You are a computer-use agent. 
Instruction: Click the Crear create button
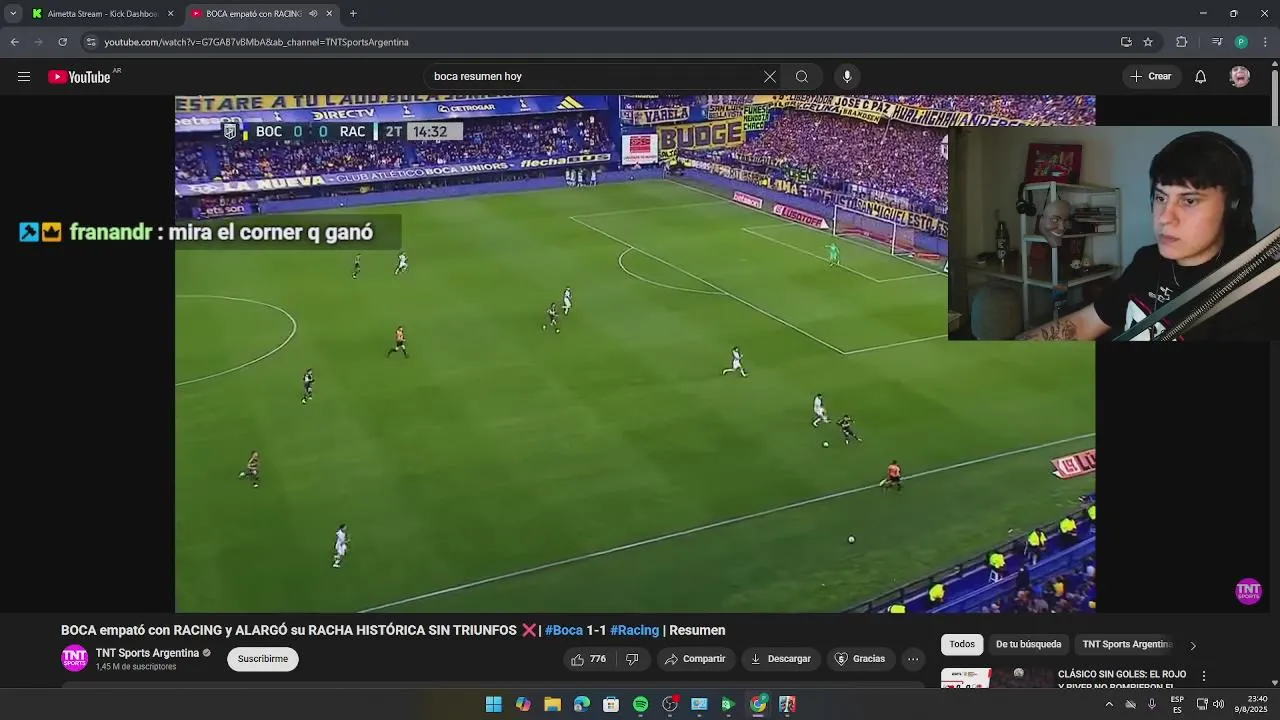tap(1150, 77)
